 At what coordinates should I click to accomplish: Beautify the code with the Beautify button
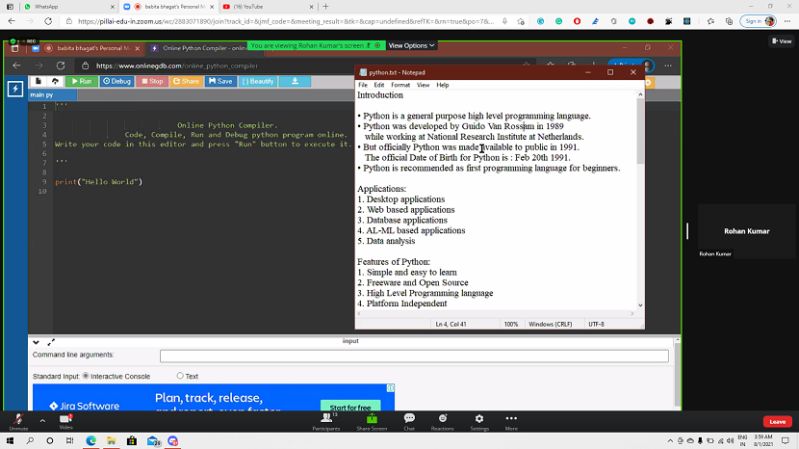point(258,82)
